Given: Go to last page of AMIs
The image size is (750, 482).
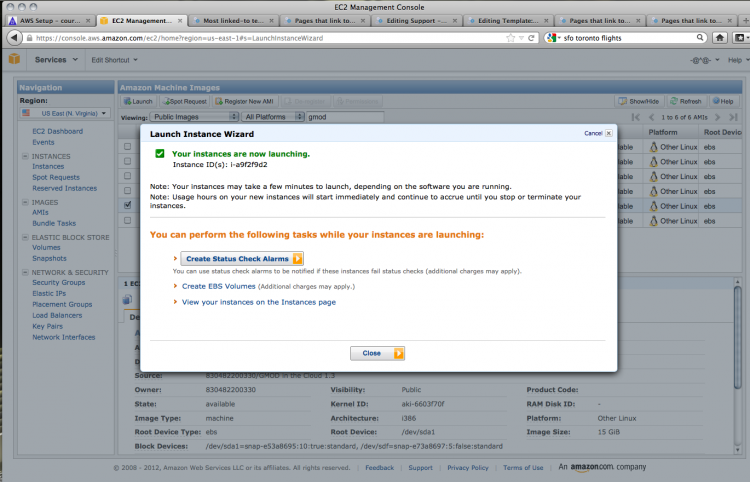Looking at the screenshot, I should point(733,117).
